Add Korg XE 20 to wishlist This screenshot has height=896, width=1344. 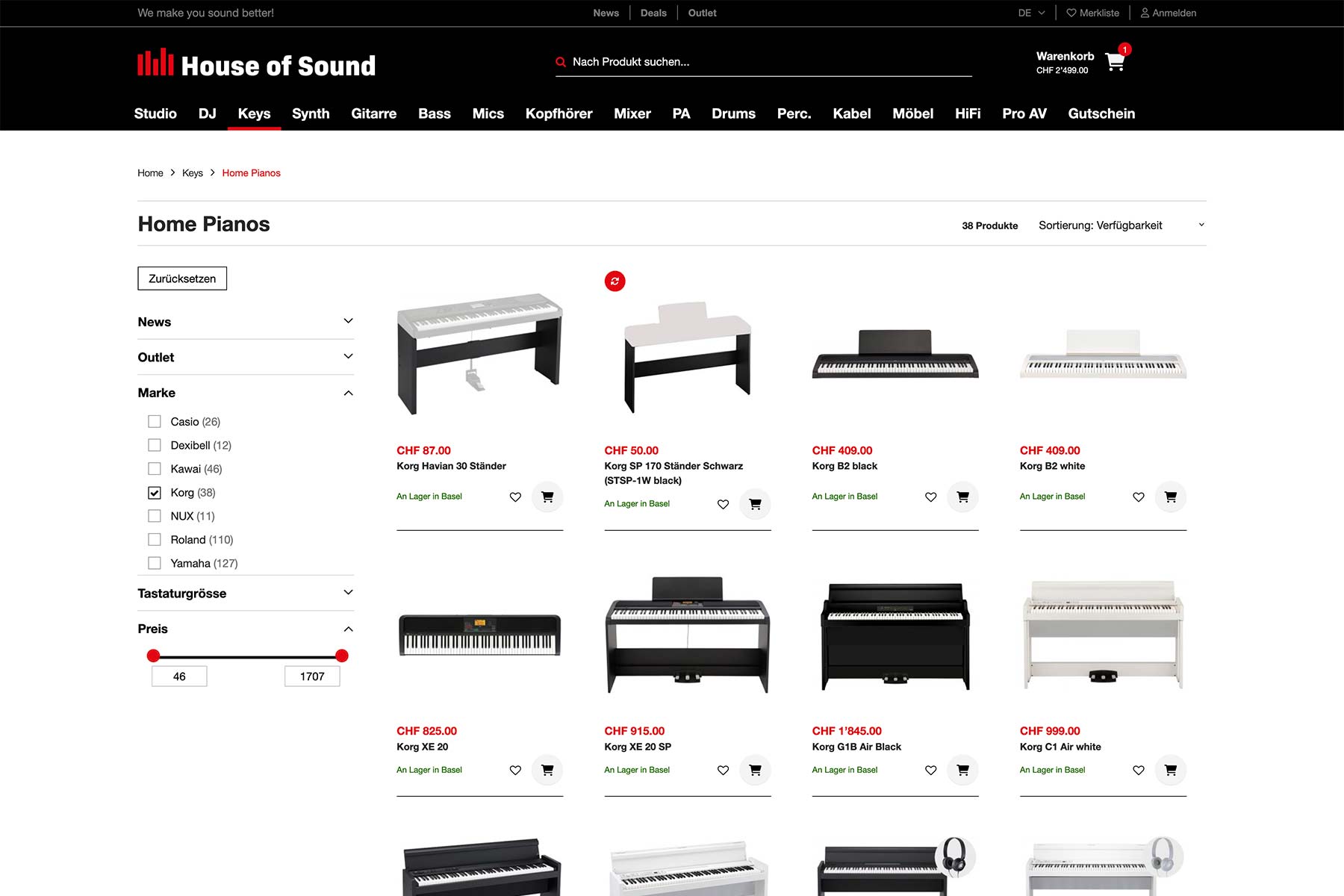click(x=515, y=771)
